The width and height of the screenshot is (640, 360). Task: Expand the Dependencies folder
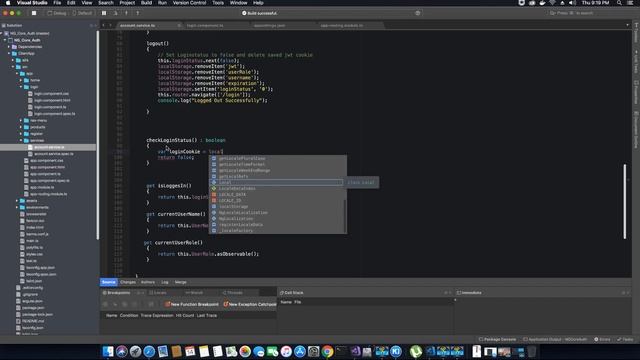click(x=9, y=47)
